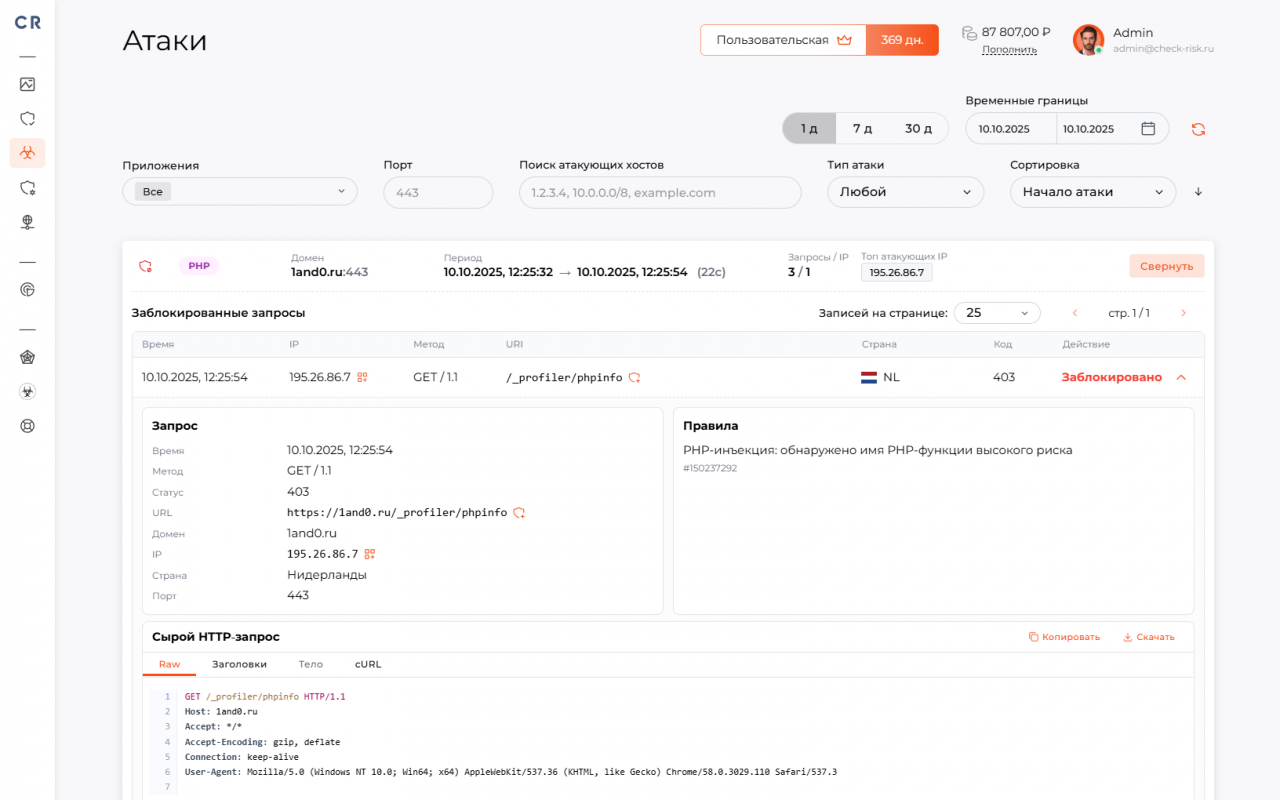Click the Admin avatar picture

(1088, 40)
